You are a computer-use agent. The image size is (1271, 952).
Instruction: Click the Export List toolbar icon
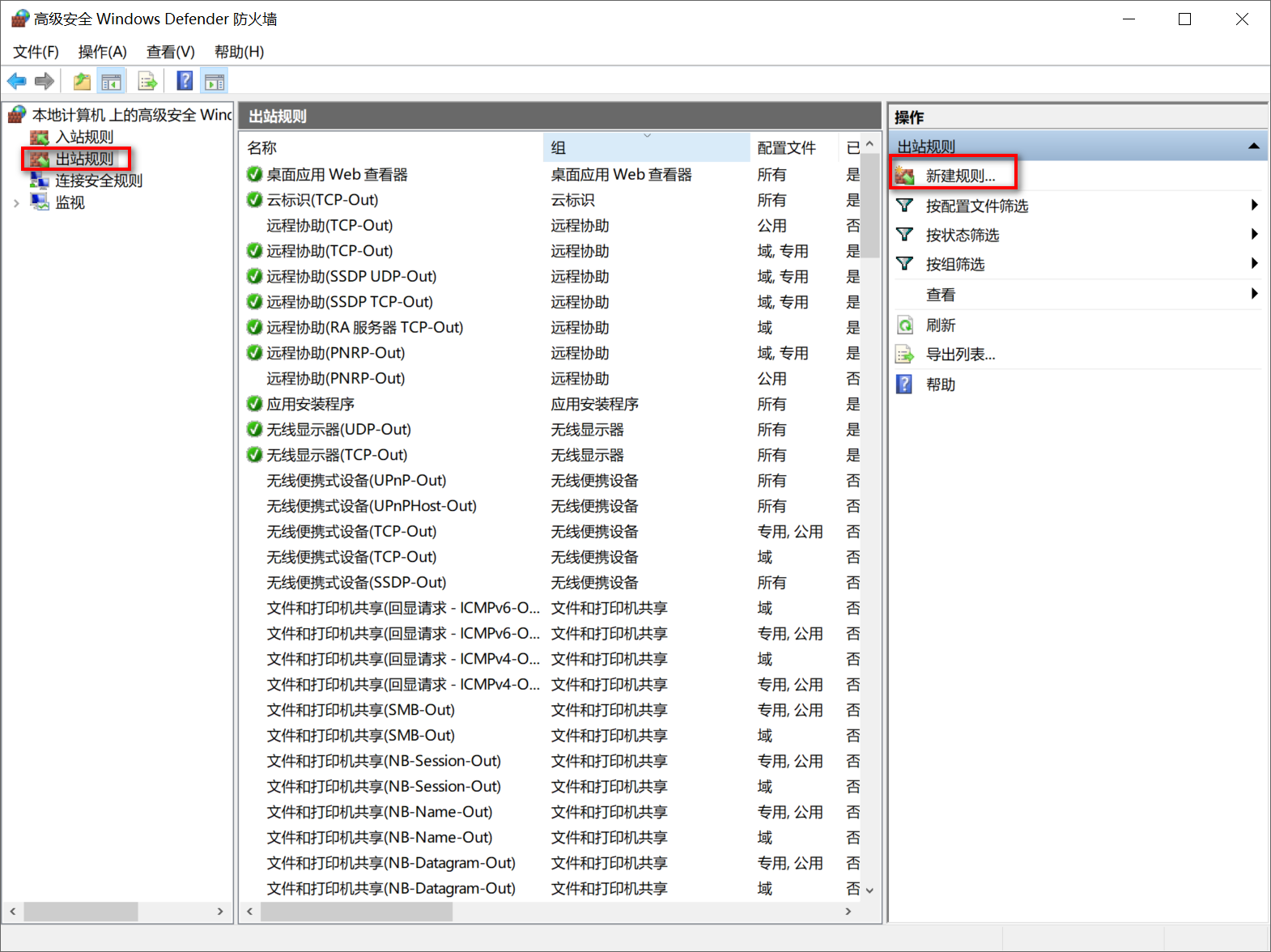147,81
